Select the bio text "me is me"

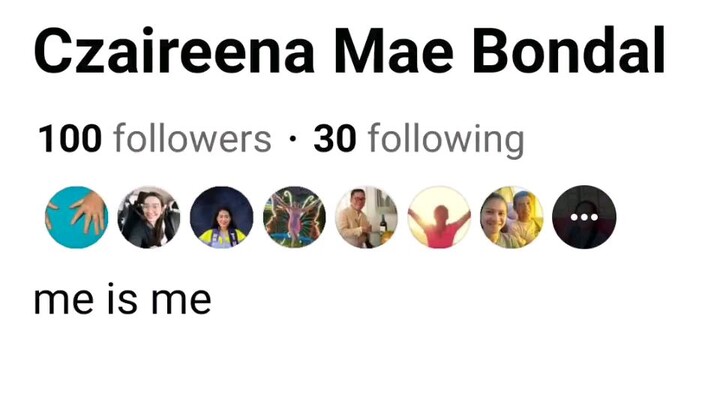point(123,299)
